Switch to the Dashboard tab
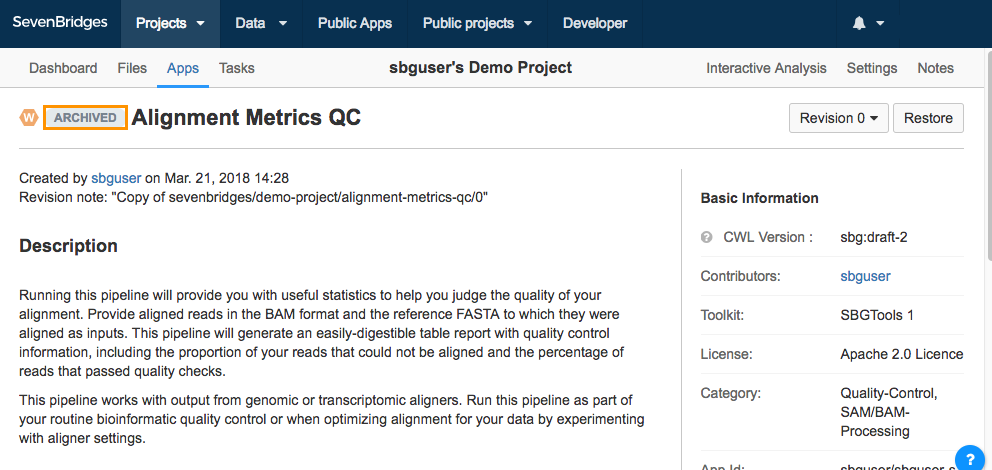 click(x=63, y=68)
